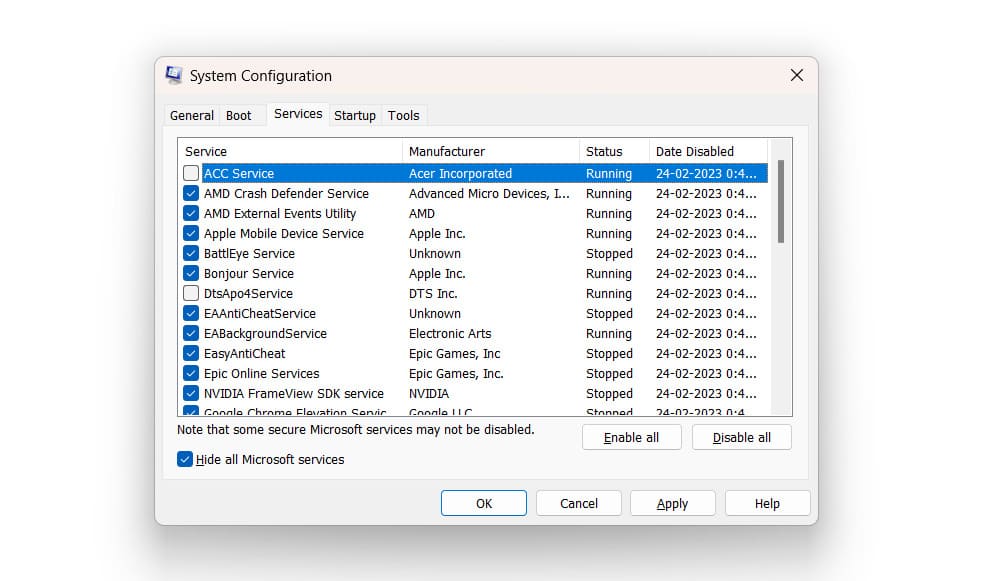Image resolution: width=983 pixels, height=581 pixels.
Task: Click the 'Electronic Arts' manufacturer cell
Action: point(450,334)
